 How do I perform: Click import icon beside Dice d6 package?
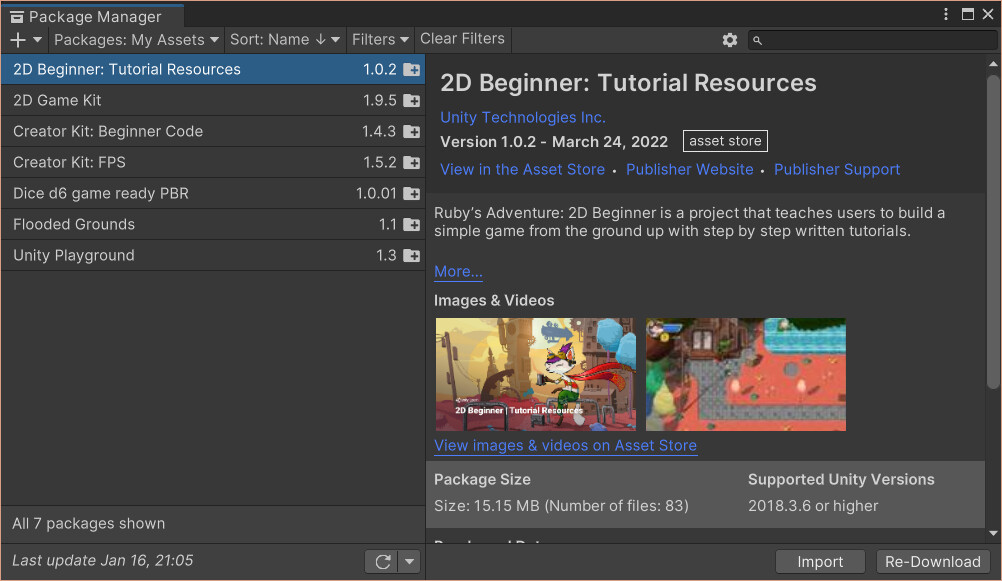412,194
